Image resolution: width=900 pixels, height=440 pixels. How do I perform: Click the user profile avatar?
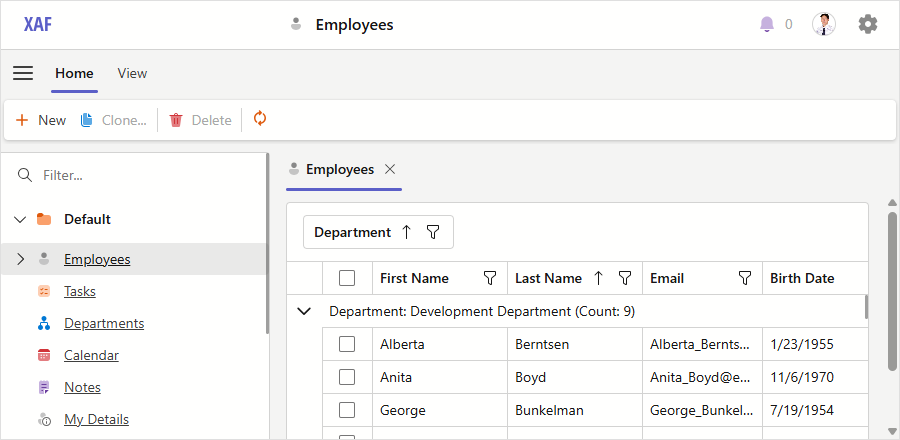pos(823,24)
